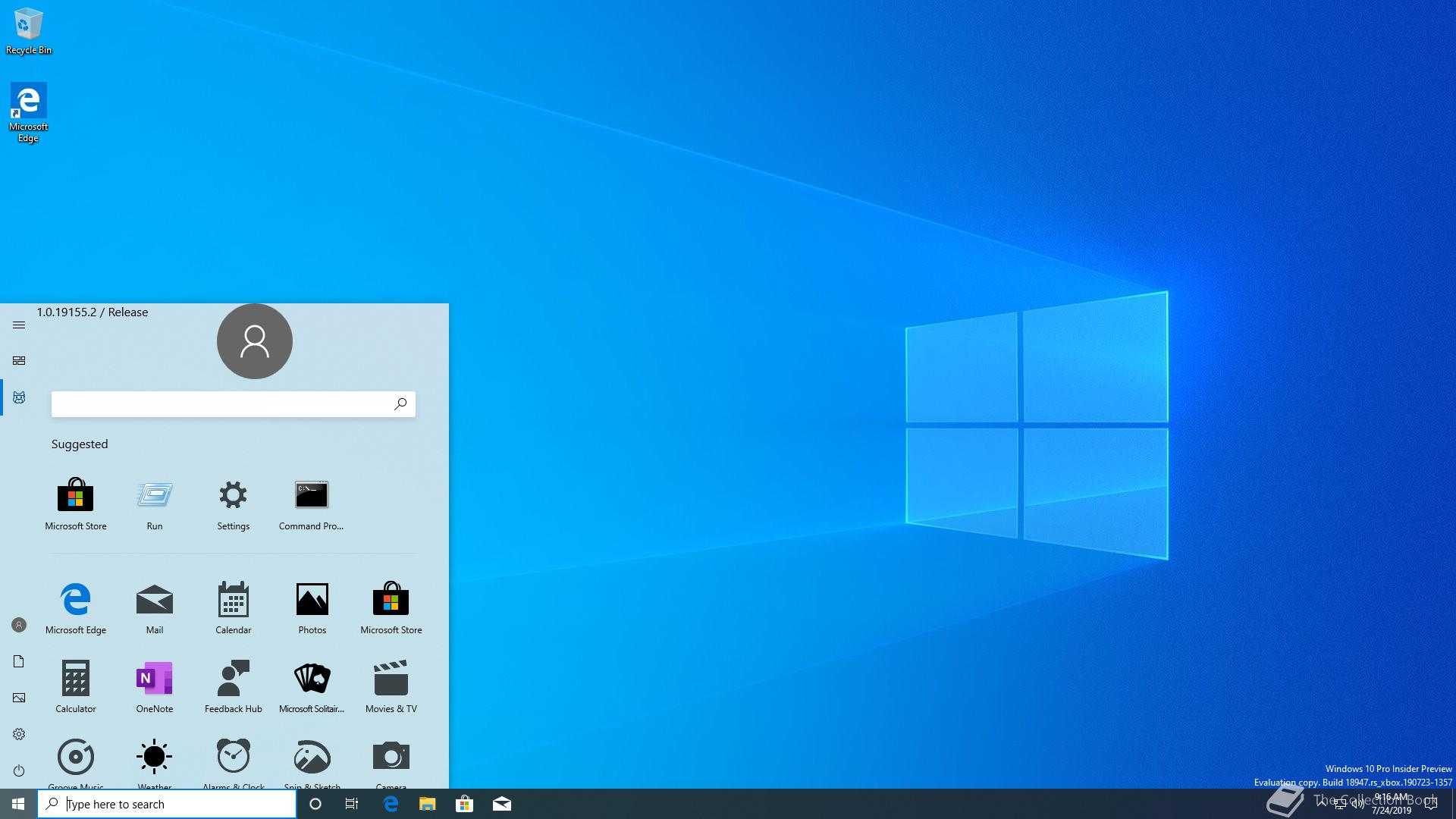Open Documents from the Start rail

(x=19, y=661)
